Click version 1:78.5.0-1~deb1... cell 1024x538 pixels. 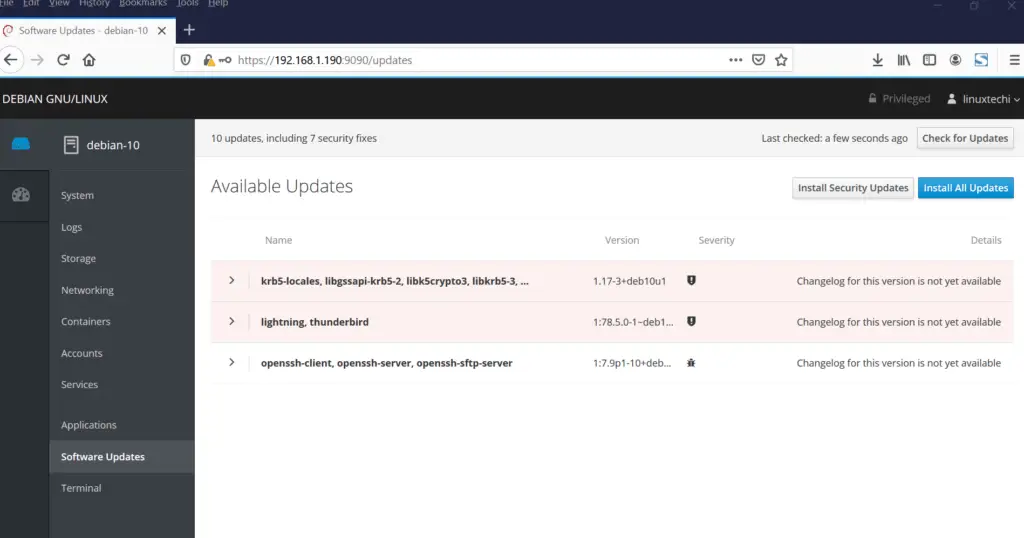coord(633,322)
